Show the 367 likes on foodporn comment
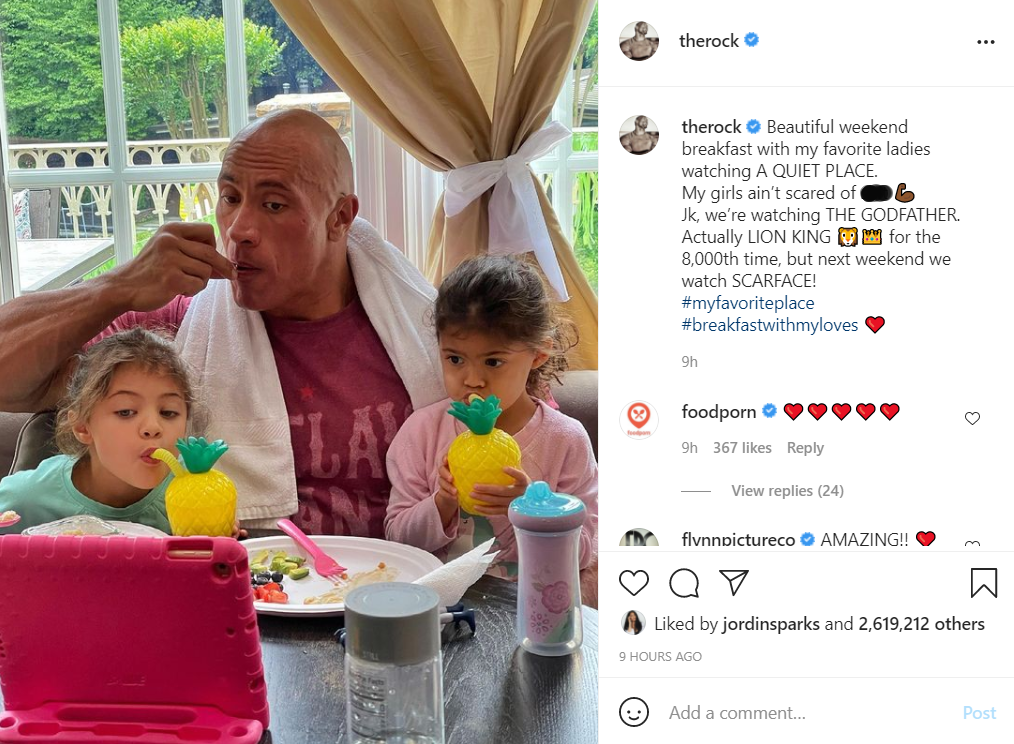 [x=742, y=448]
